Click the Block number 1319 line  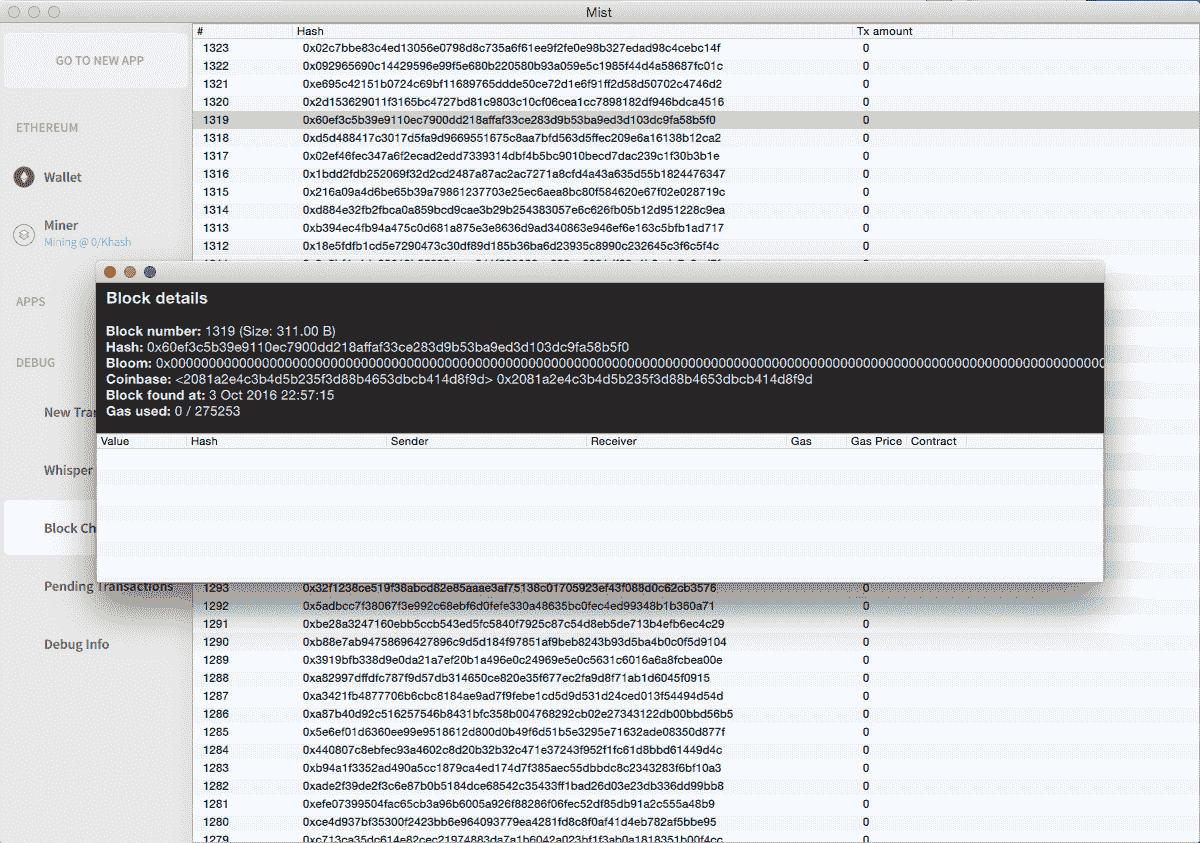[221, 331]
